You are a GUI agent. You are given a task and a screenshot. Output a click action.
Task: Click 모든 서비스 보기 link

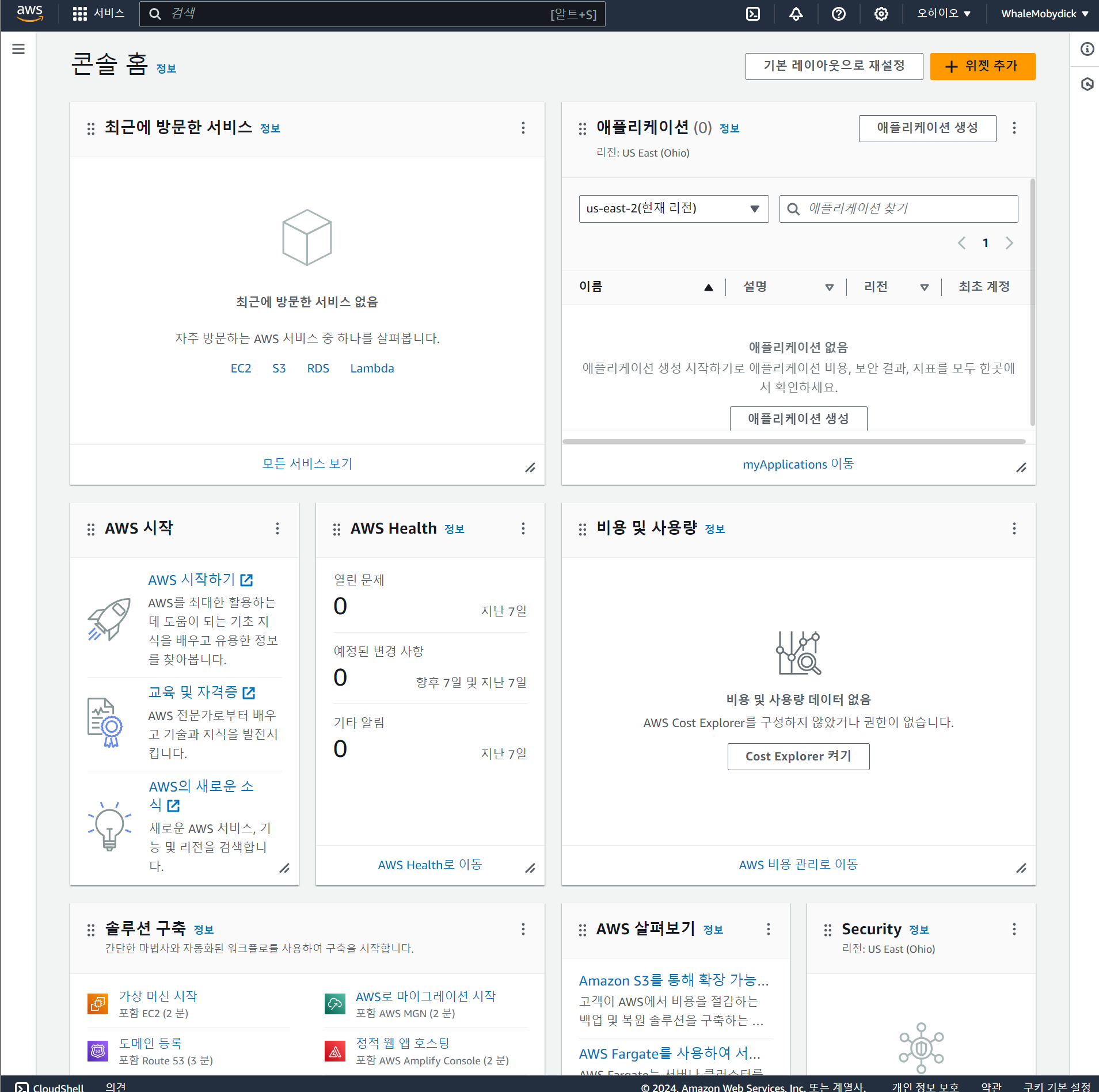pos(307,464)
